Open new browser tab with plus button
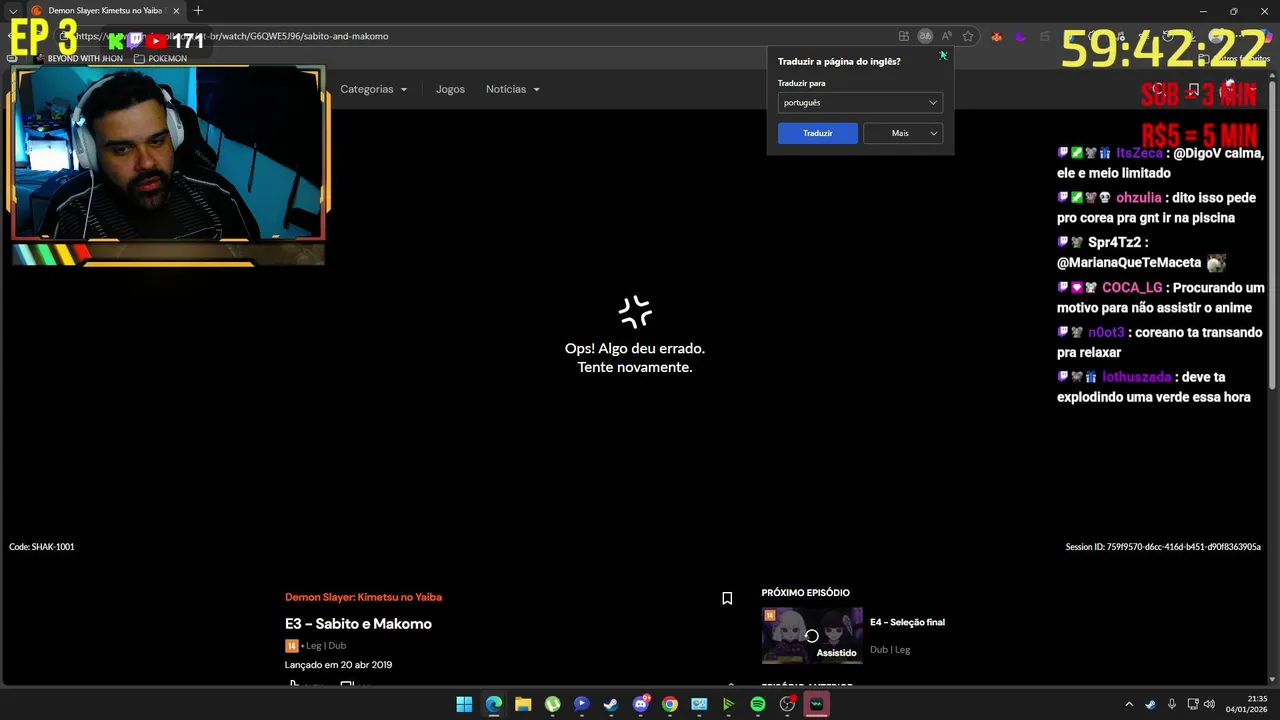The height and width of the screenshot is (720, 1280). click(198, 11)
